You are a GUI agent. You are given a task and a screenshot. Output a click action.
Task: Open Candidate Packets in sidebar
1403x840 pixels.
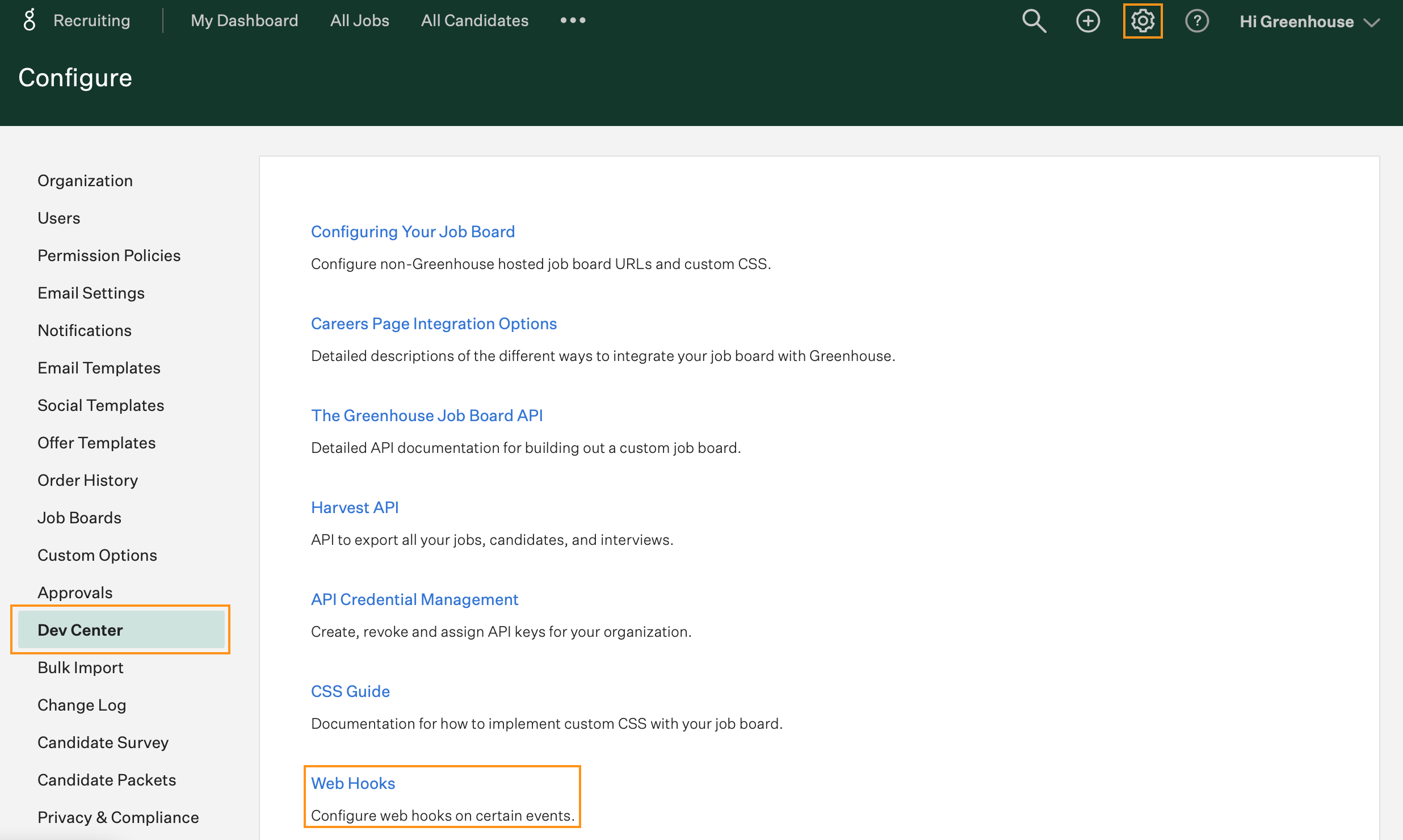tap(107, 780)
